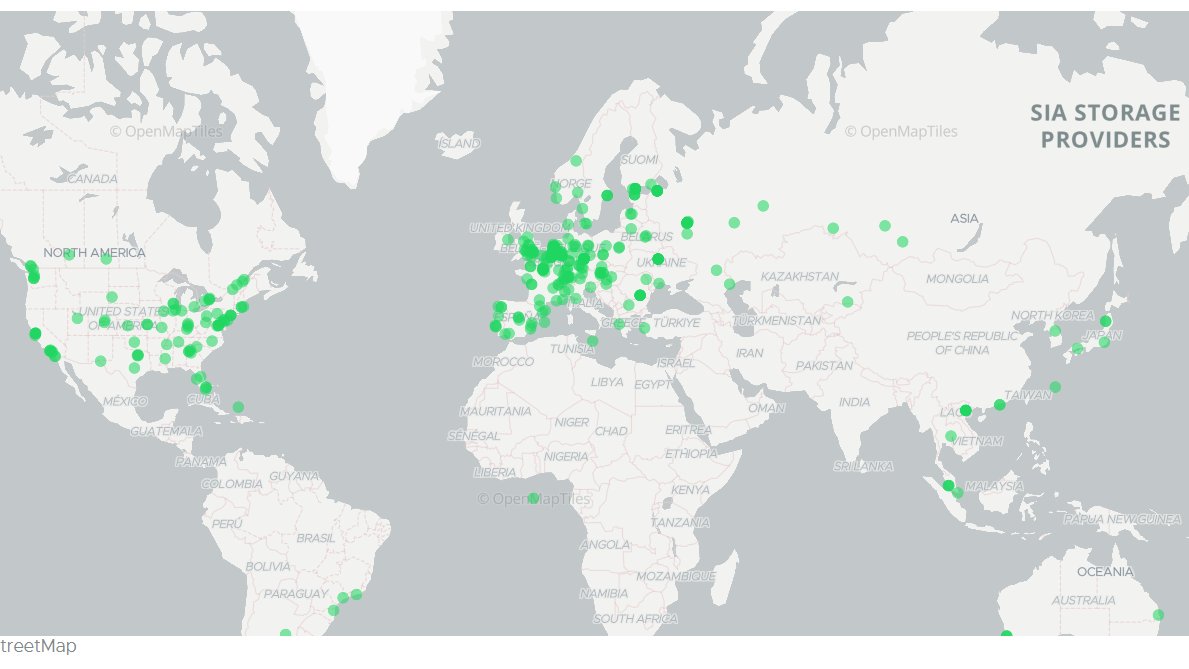Select the SÉNÉGAL label
Viewport: 1189px width, 669px height.
473,436
